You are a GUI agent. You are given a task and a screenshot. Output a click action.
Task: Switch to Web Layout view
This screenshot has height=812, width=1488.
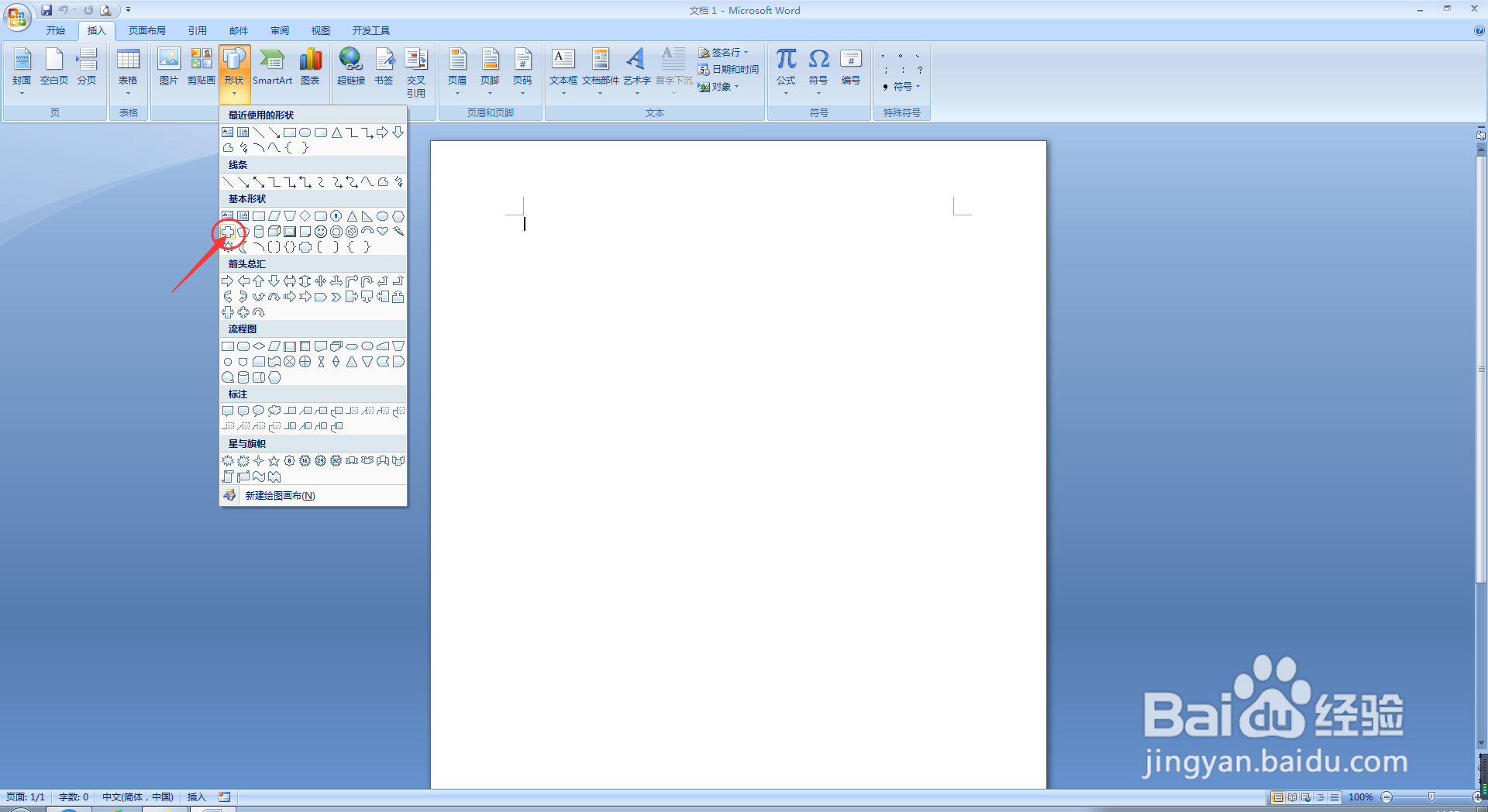point(1306,797)
